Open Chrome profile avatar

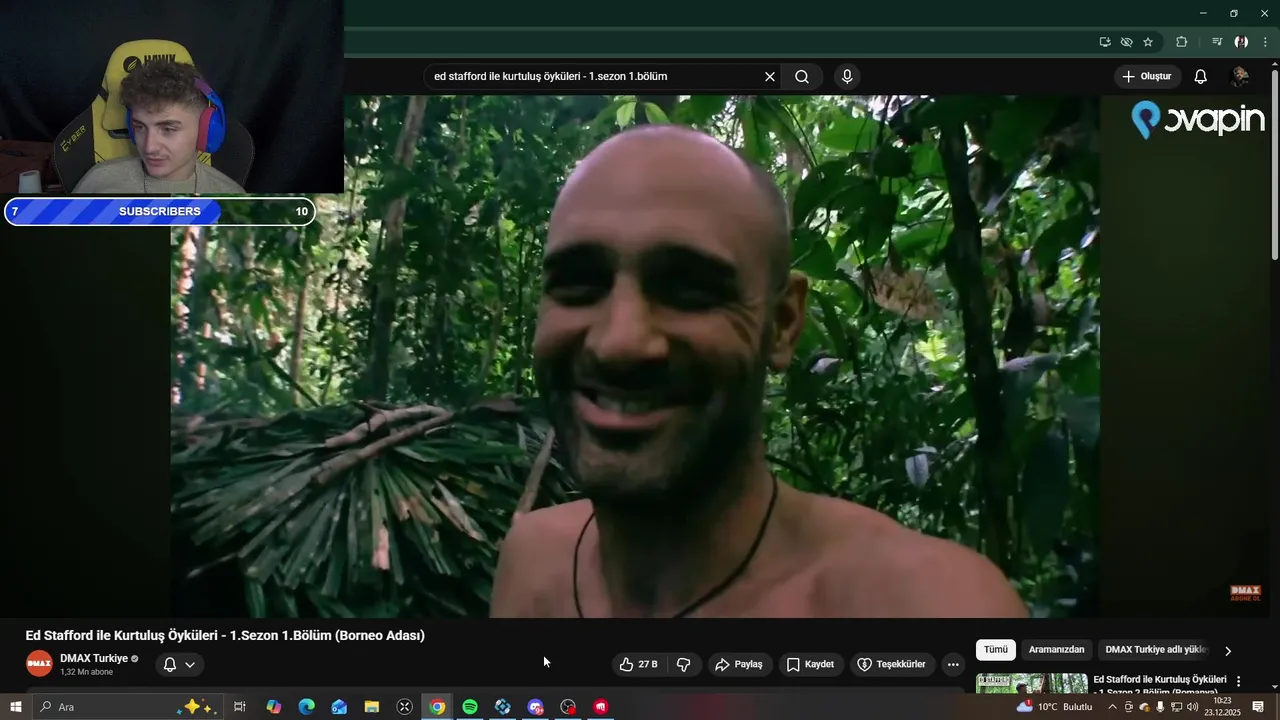[1241, 42]
